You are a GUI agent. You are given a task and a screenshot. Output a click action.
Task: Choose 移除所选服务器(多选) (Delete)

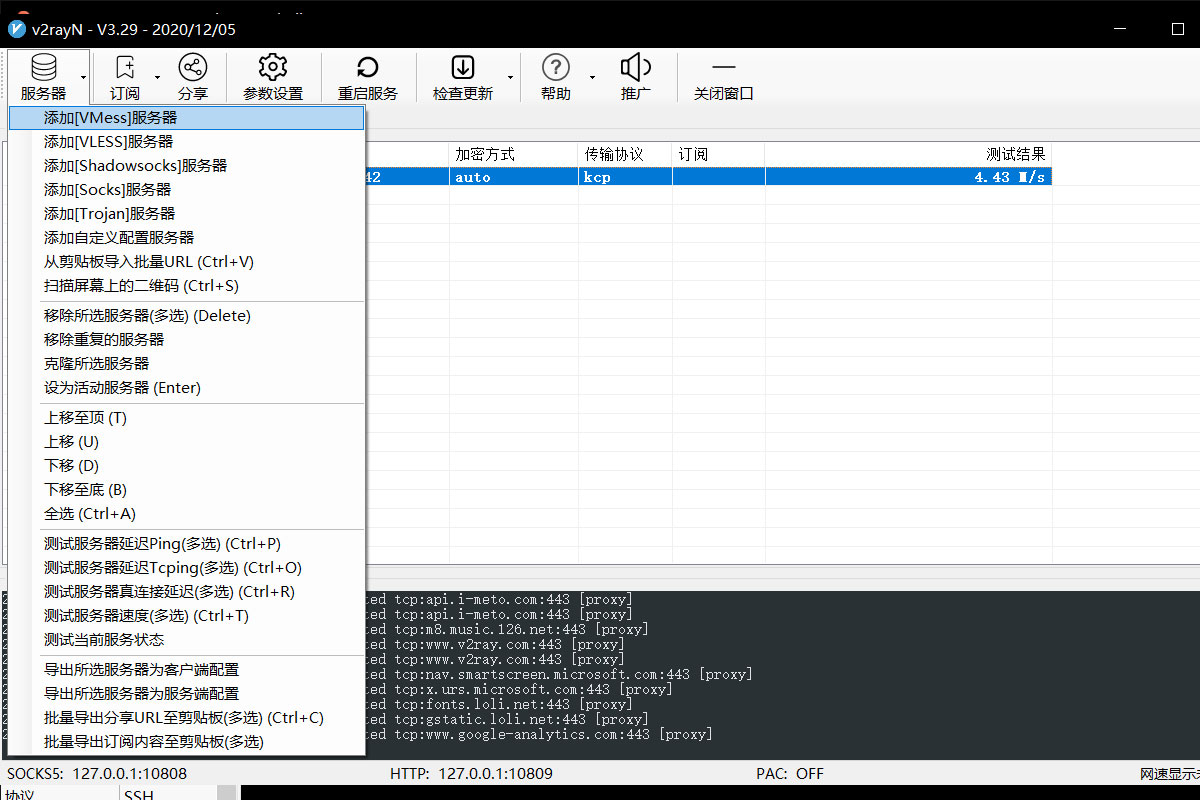click(x=186, y=316)
